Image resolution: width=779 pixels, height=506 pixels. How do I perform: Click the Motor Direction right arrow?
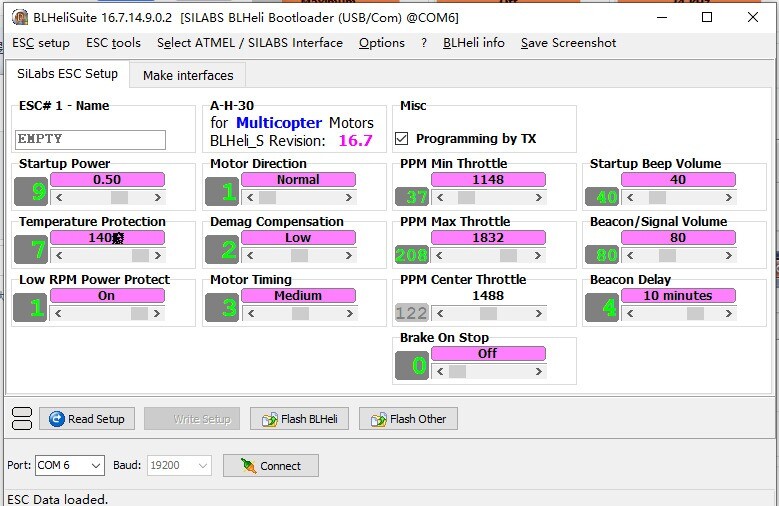[349, 197]
